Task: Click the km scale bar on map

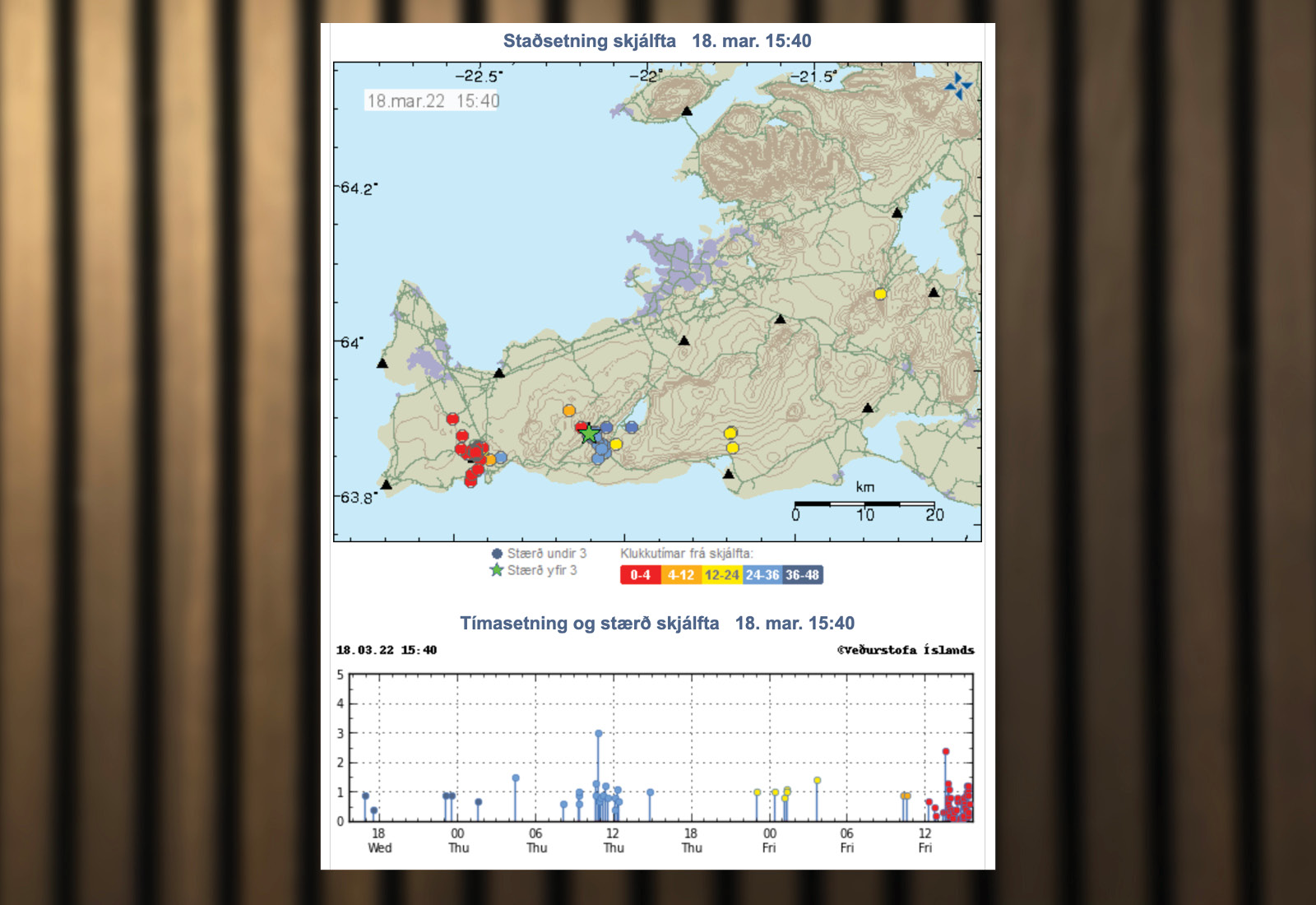Action: (864, 504)
